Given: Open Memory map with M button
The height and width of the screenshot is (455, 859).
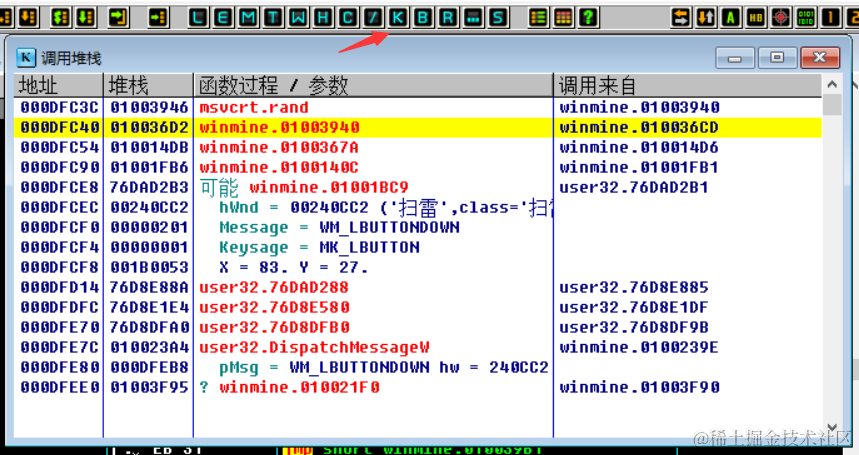Looking at the screenshot, I should click(248, 18).
